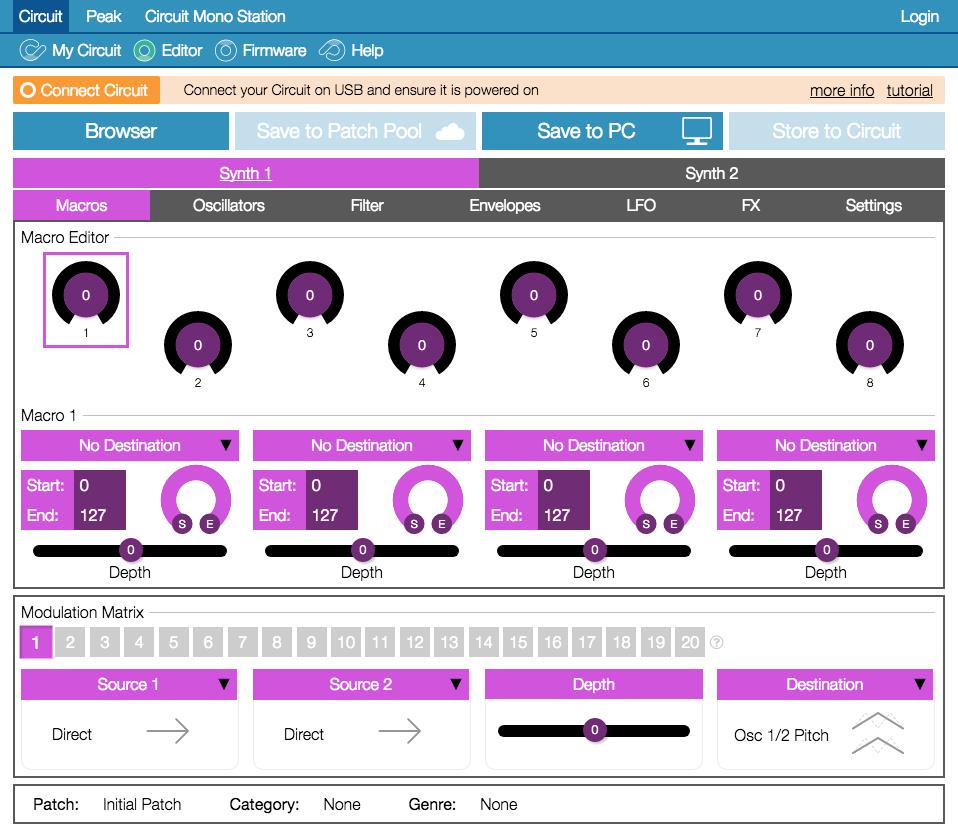Expand the Destination dropdown showing Osc 1/2 Pitch
The width and height of the screenshot is (958, 834).
click(x=825, y=685)
